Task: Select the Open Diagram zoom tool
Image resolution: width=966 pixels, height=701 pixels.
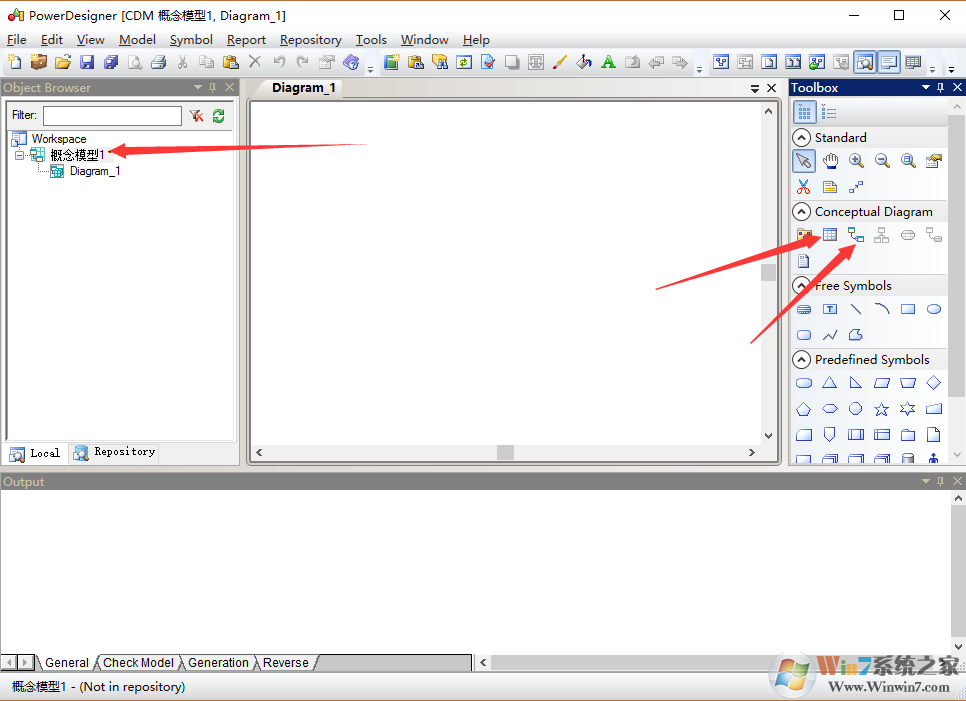Action: click(x=907, y=161)
